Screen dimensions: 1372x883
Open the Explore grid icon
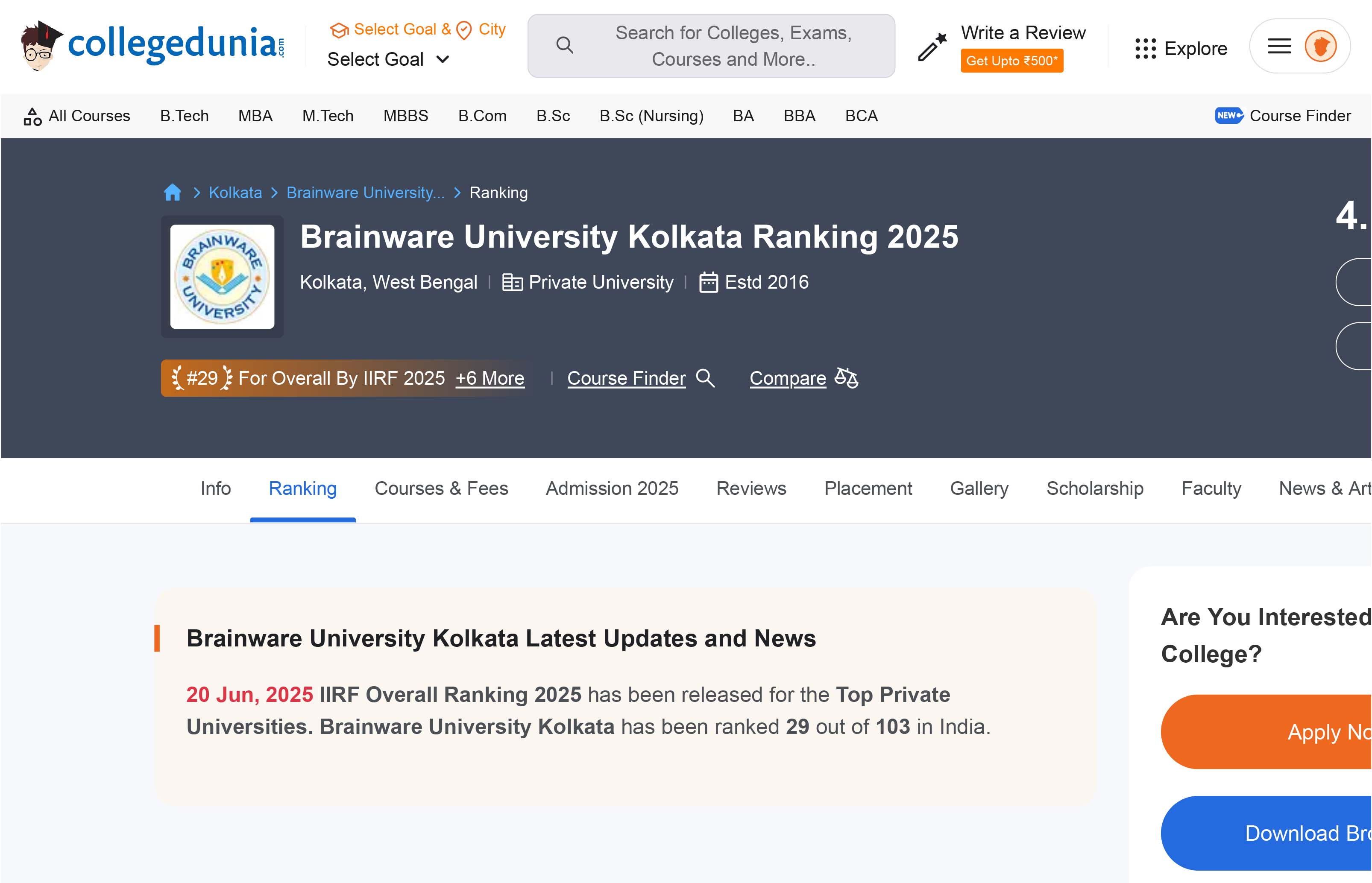pyautogui.click(x=1146, y=49)
